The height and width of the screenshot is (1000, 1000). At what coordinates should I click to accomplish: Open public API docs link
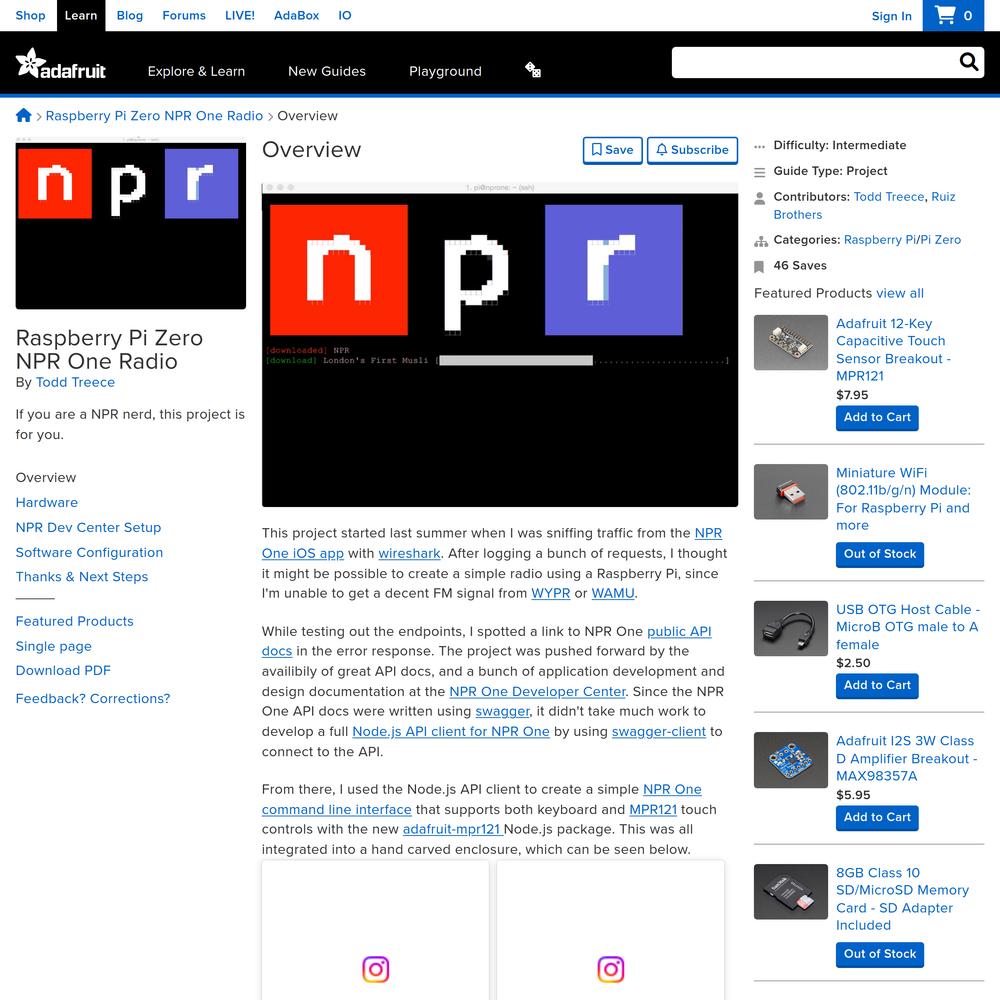[x=679, y=631]
